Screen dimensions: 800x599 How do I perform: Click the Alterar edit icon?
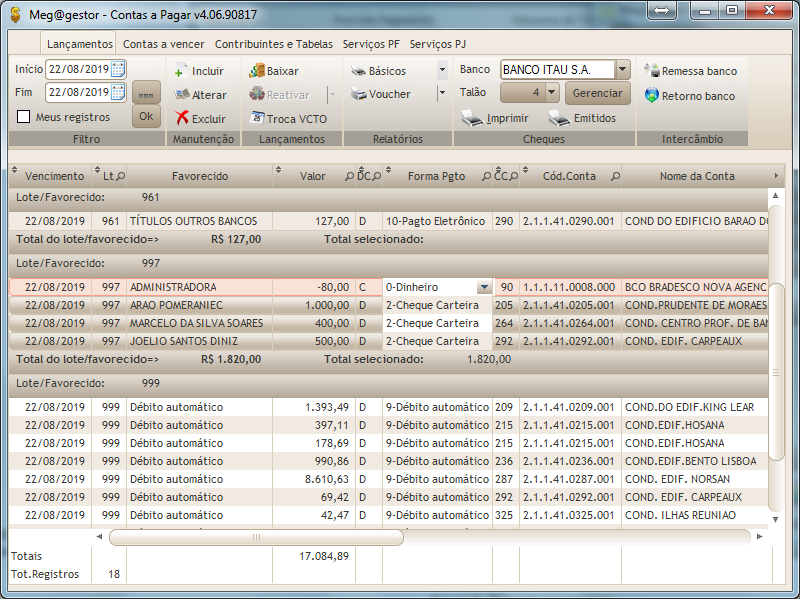click(x=181, y=95)
